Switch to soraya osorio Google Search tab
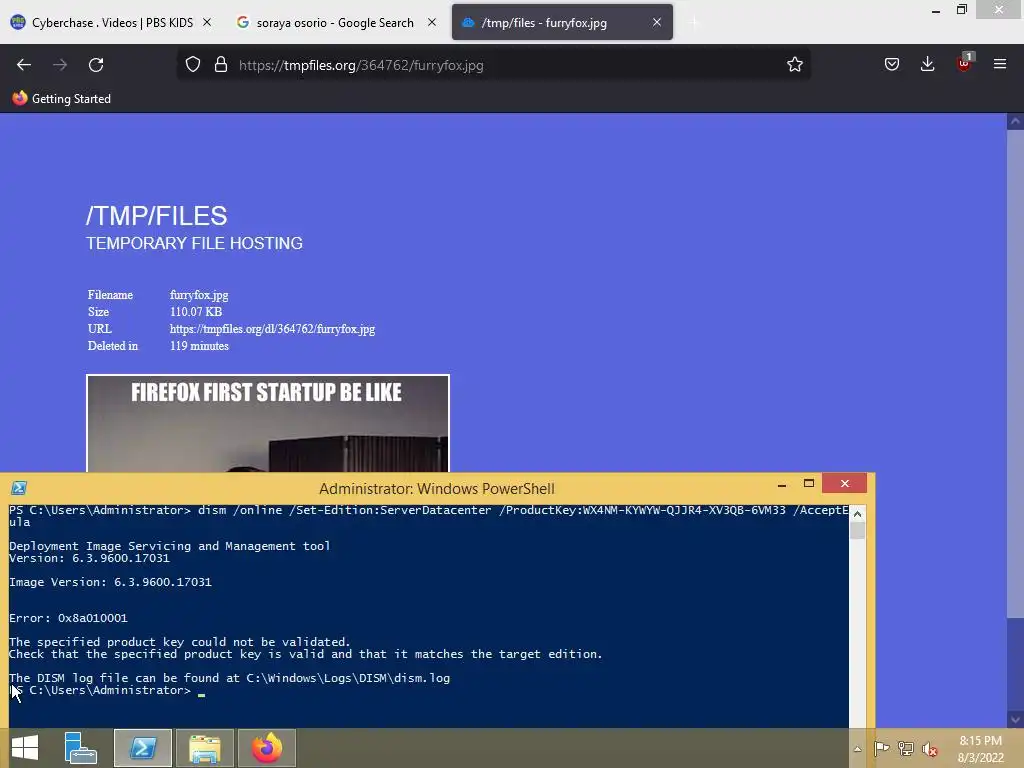This screenshot has width=1024, height=768. click(334, 22)
